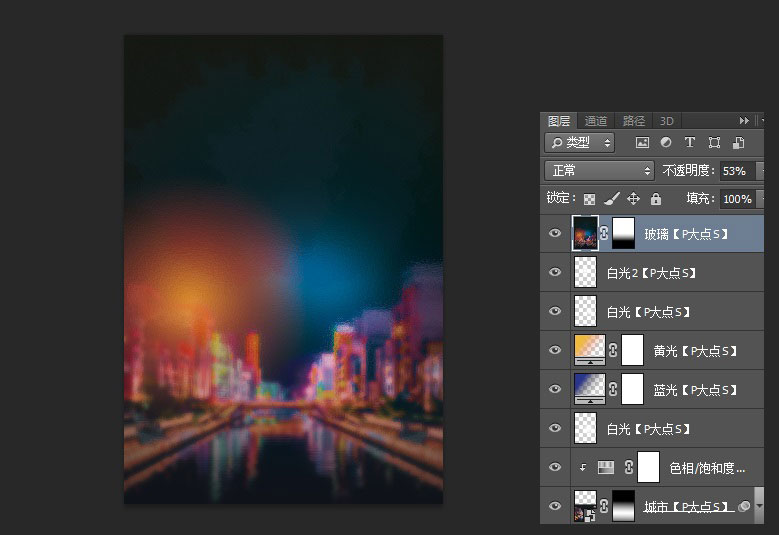Click the lock image pixels brush icon
The width and height of the screenshot is (779, 535).
tap(612, 199)
